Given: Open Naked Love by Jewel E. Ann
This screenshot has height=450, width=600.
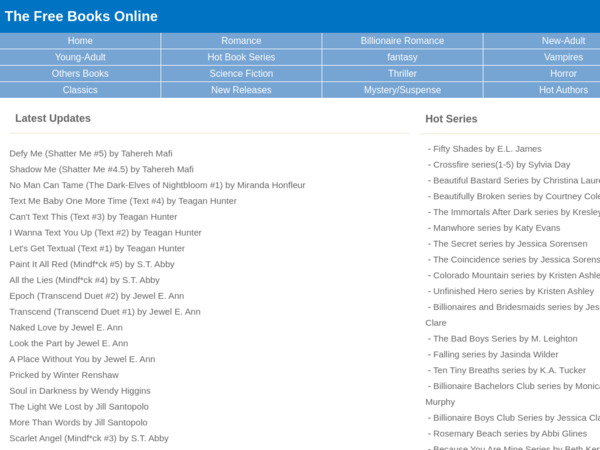Looking at the screenshot, I should pyautogui.click(x=66, y=328).
